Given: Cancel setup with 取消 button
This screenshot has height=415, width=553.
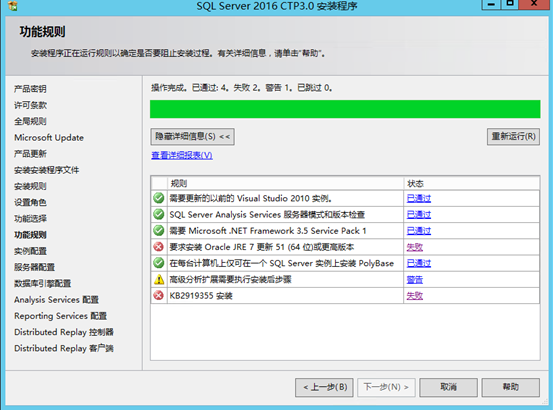Looking at the screenshot, I should (448, 387).
